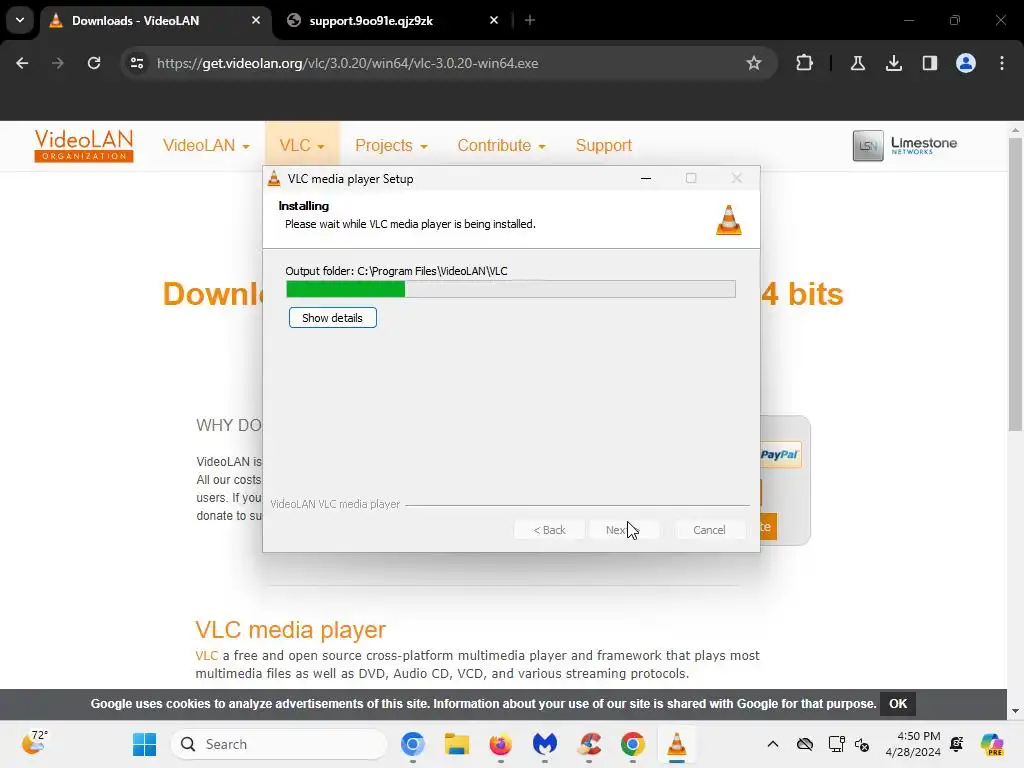Open the browser downloads icon

(x=893, y=63)
